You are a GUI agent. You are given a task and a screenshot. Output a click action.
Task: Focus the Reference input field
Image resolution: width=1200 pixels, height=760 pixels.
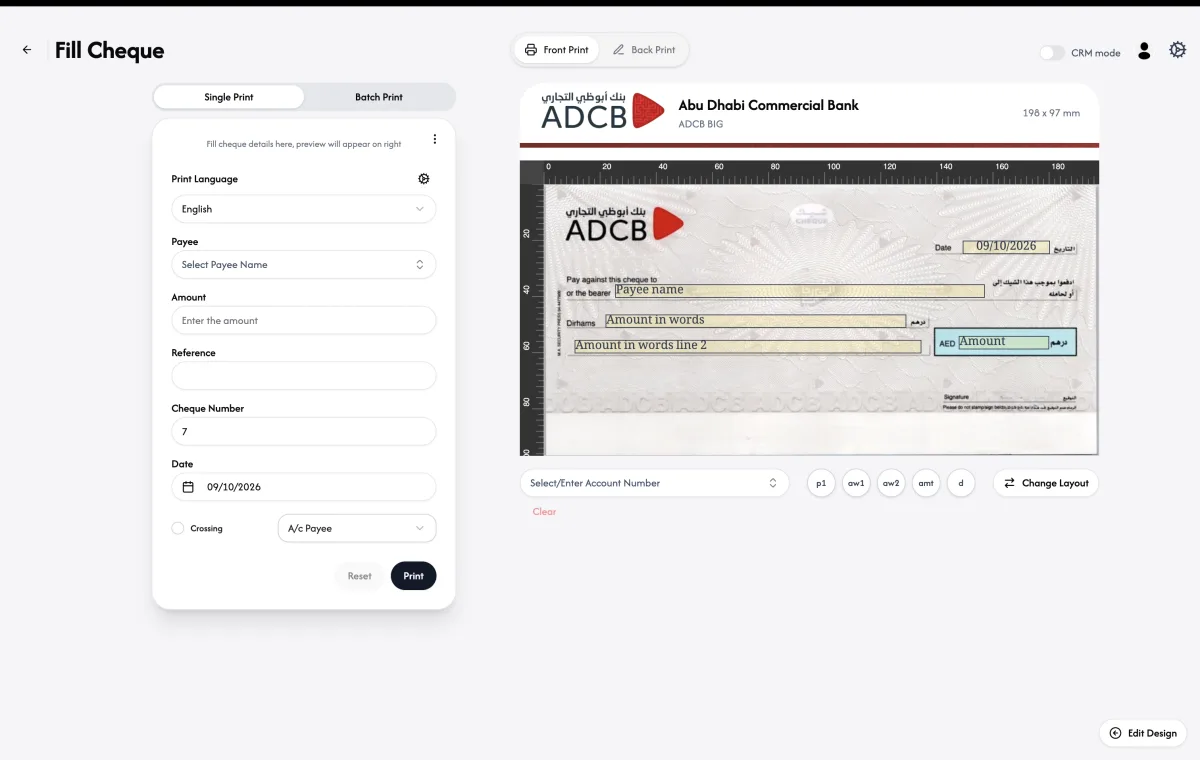[x=304, y=376]
